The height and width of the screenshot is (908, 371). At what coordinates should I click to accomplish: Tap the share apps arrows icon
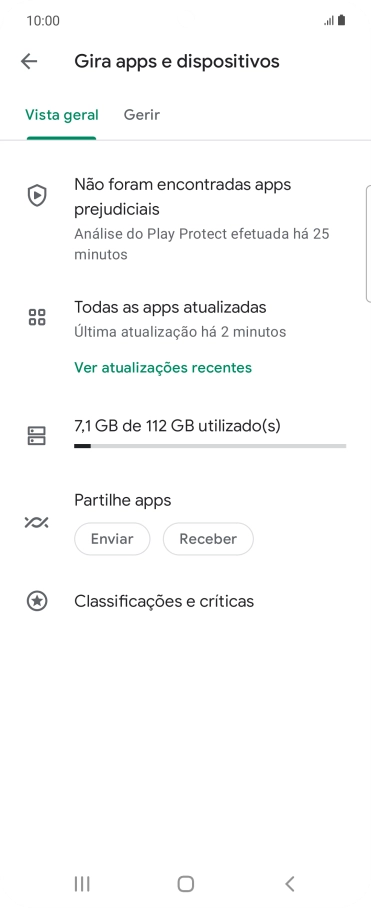pyautogui.click(x=37, y=523)
